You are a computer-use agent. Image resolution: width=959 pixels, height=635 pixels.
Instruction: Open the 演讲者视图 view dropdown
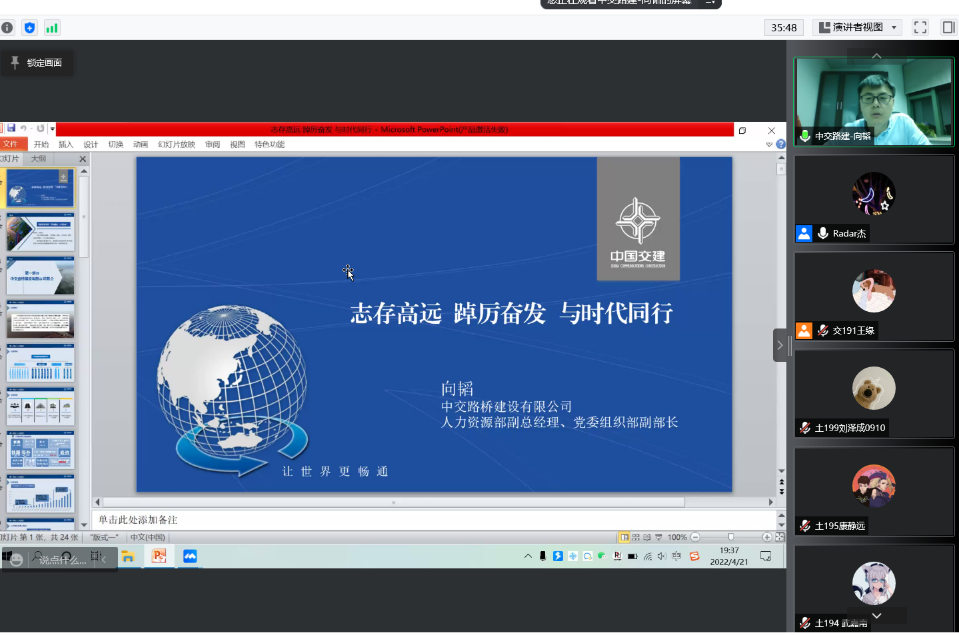[x=857, y=27]
